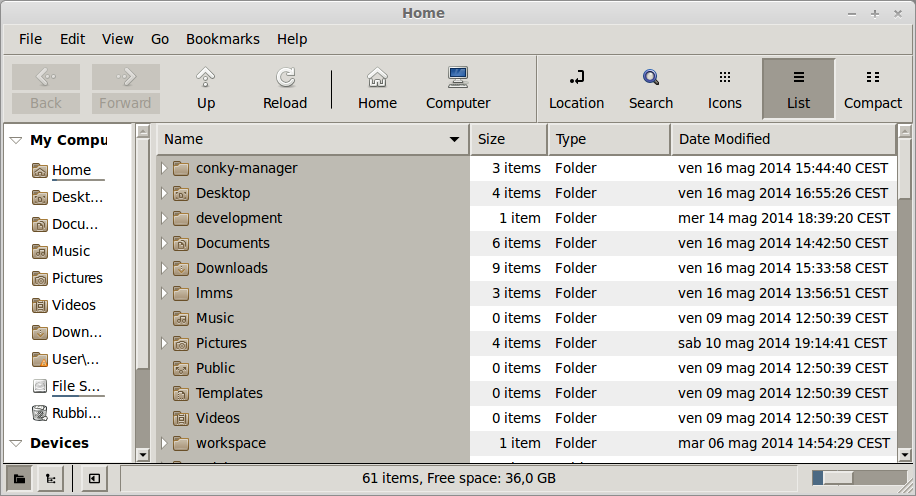
Task: Select the Public folder icon
Action: (181, 369)
